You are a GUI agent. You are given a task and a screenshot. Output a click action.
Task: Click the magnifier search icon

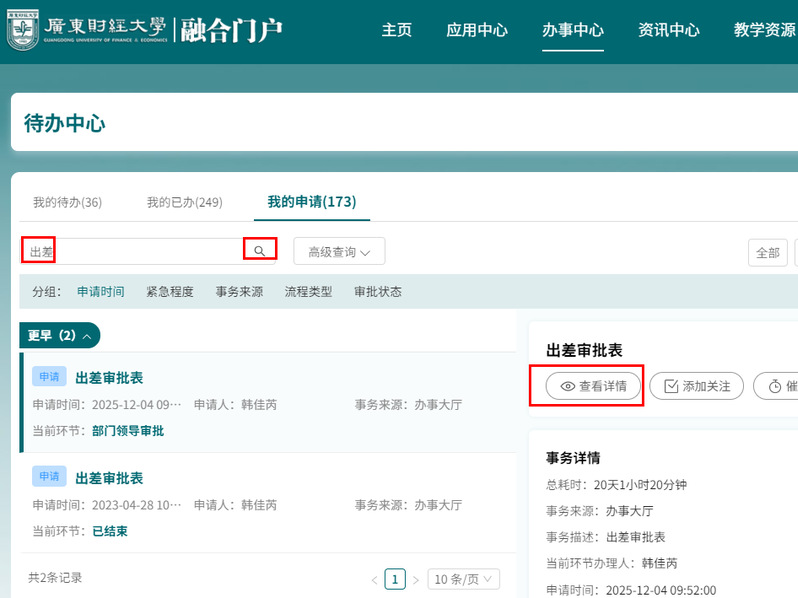click(x=260, y=251)
